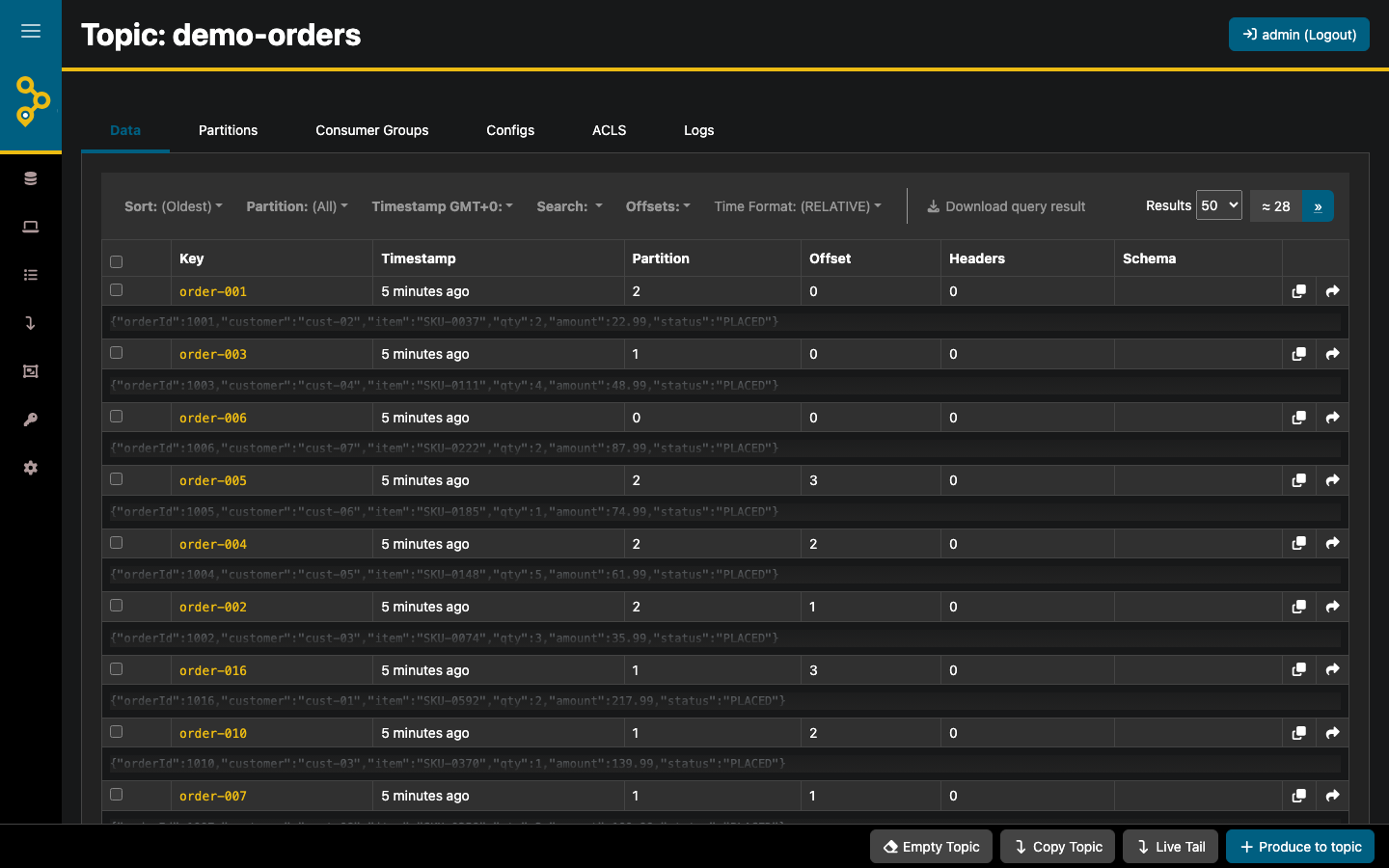Check the order-007 row checkbox
Screen dimensions: 1389x868
117,794
